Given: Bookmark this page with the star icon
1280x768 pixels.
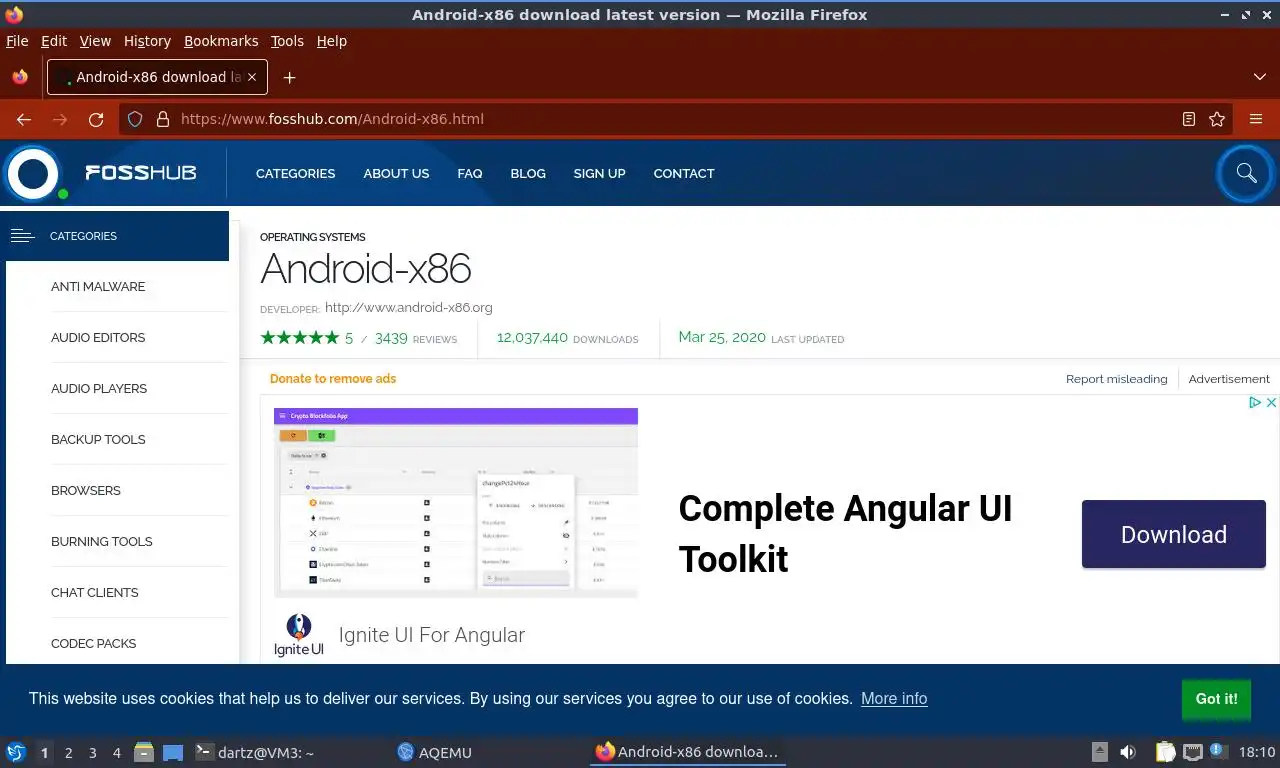Looking at the screenshot, I should [x=1217, y=119].
